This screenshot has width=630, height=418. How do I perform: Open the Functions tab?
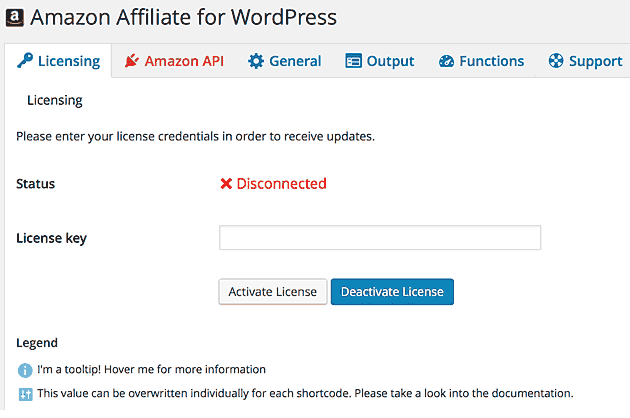[481, 61]
